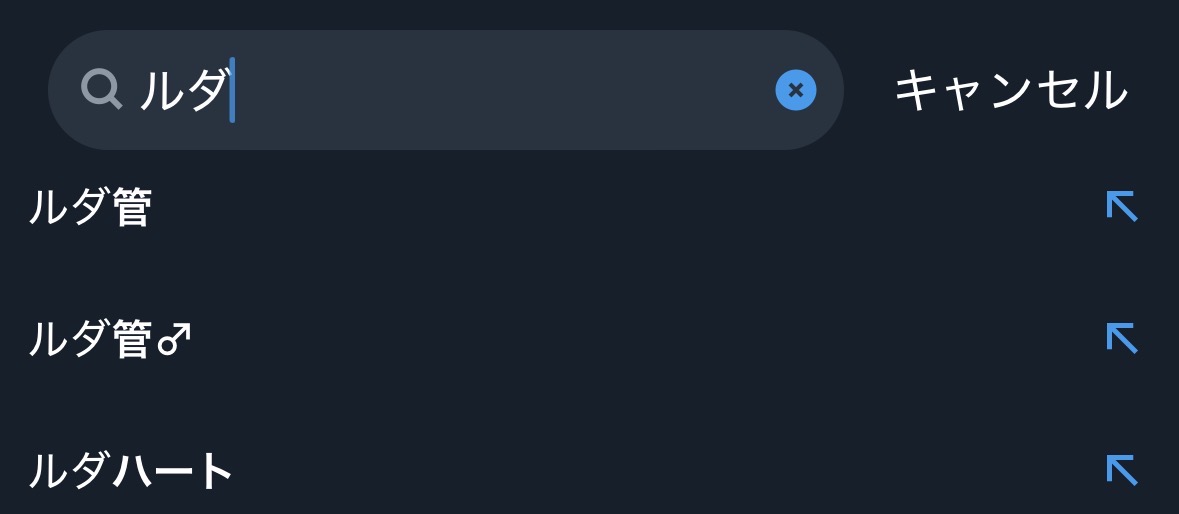Screen dimensions: 1179x514
Task: Clear the search text with the X button
Action: click(x=795, y=90)
